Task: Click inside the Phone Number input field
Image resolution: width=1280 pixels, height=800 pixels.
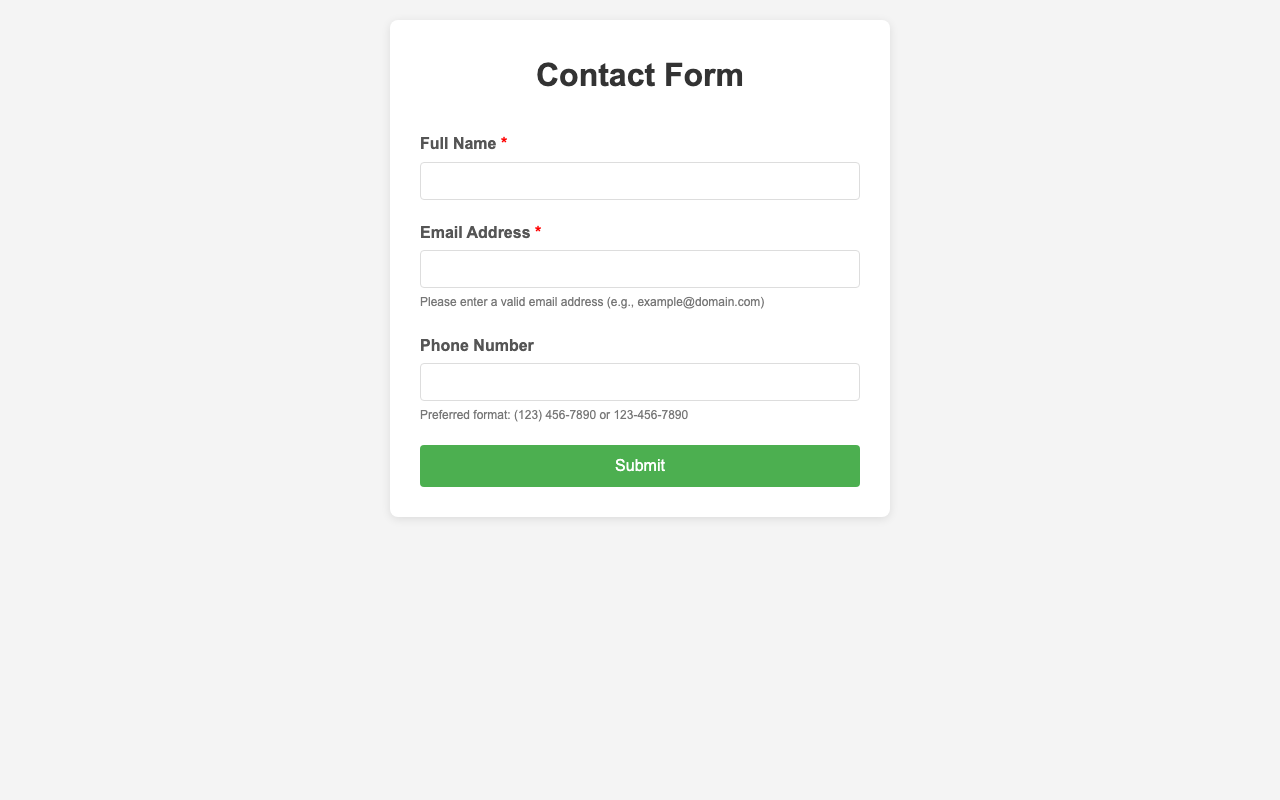Action: (x=639, y=381)
